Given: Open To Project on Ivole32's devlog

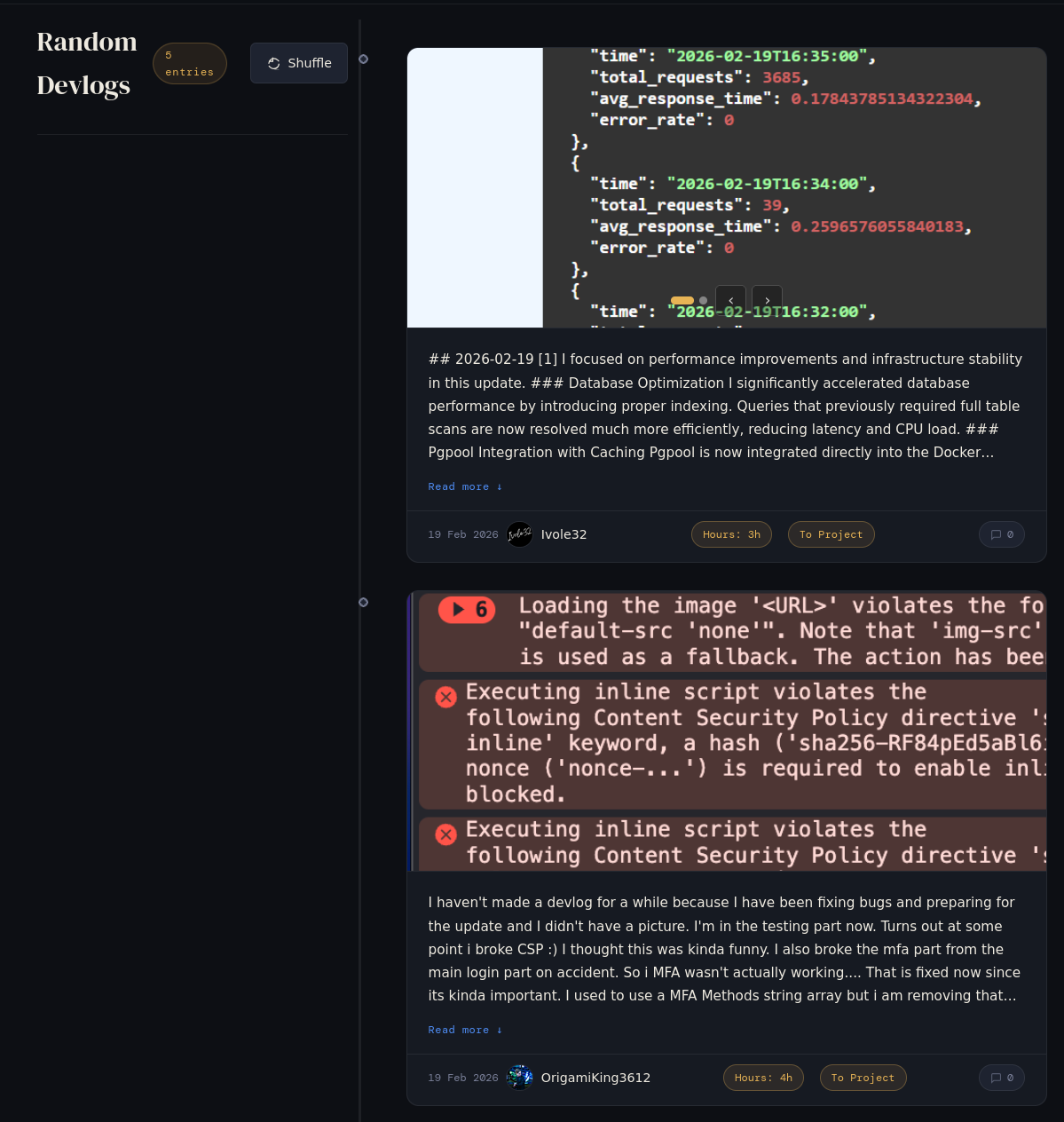Looking at the screenshot, I should [831, 534].
